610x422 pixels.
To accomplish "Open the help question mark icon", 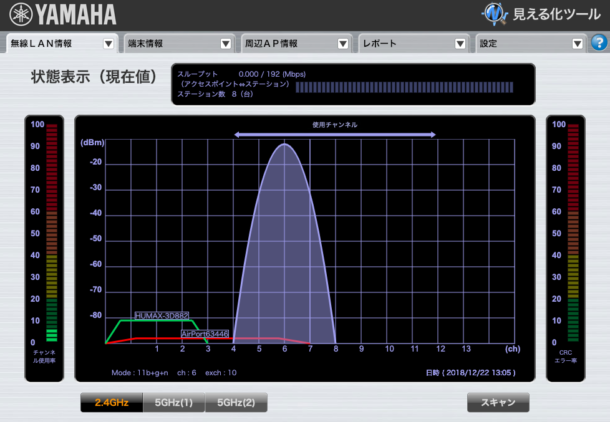I will pyautogui.click(x=599, y=43).
